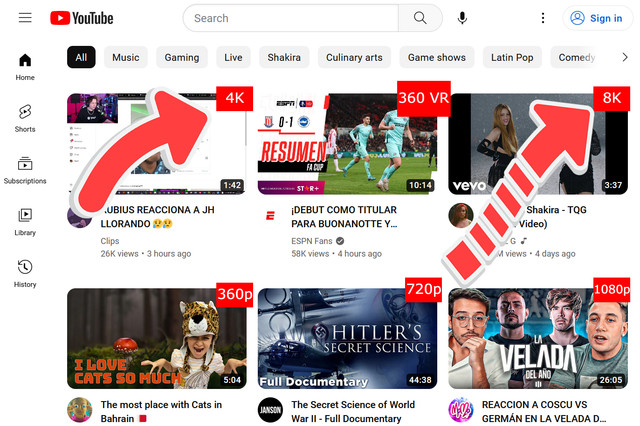Click the 44:38 duration badge
Screen dimensions: 640x426
tap(420, 380)
